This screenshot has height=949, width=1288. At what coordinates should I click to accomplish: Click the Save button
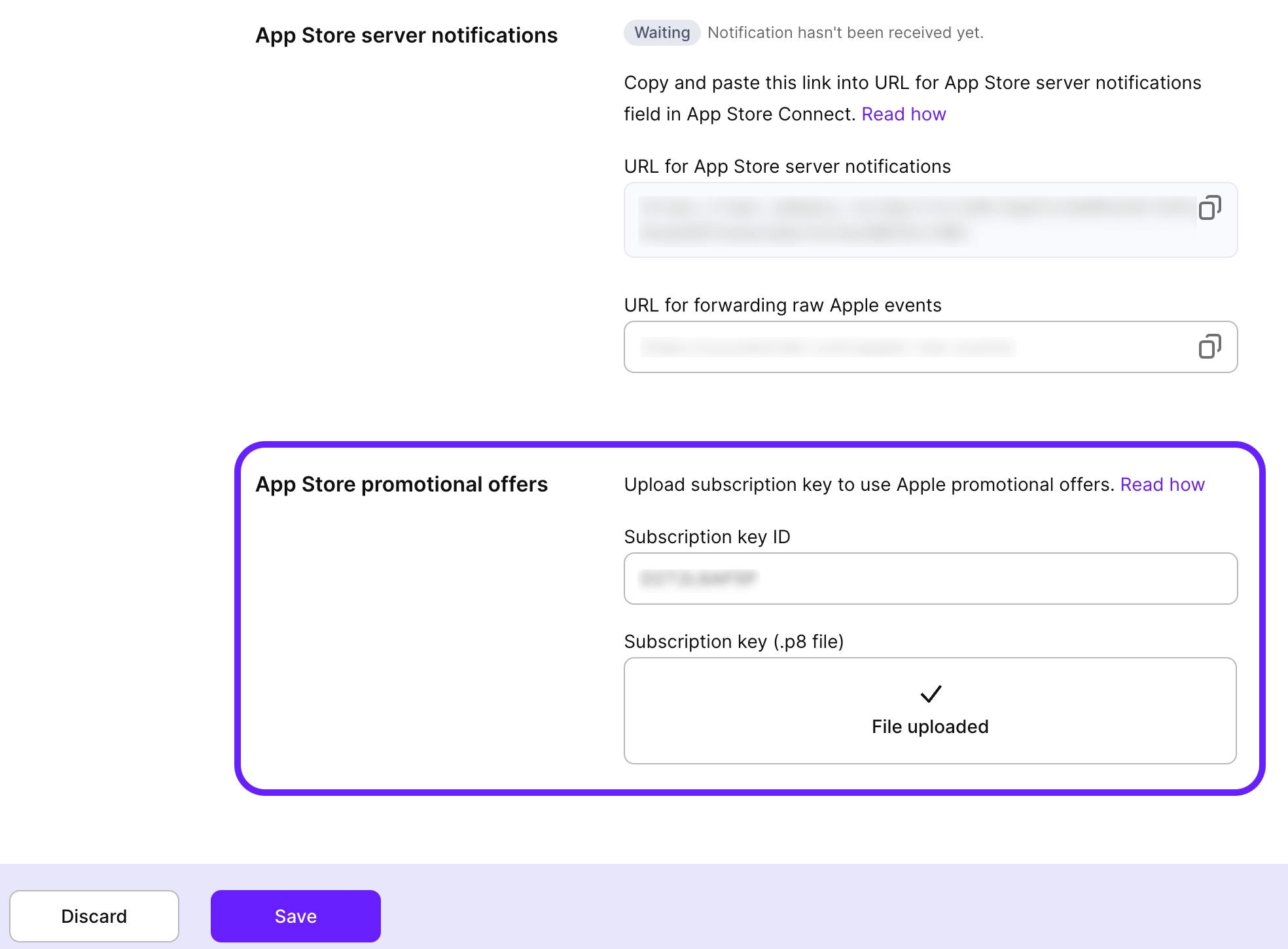295,916
